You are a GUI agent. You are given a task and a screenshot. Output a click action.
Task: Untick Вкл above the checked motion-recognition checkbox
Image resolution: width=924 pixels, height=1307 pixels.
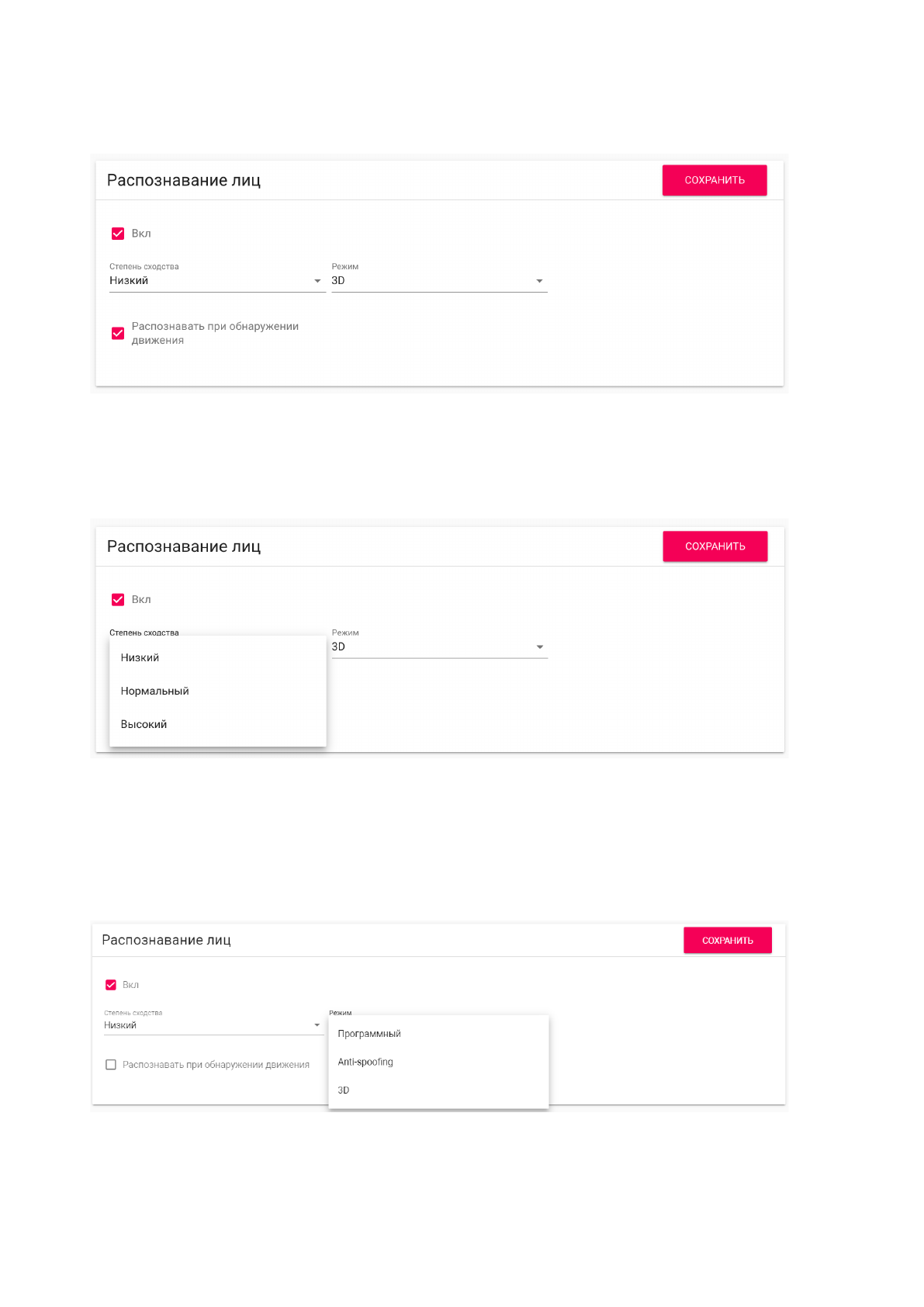tap(118, 234)
